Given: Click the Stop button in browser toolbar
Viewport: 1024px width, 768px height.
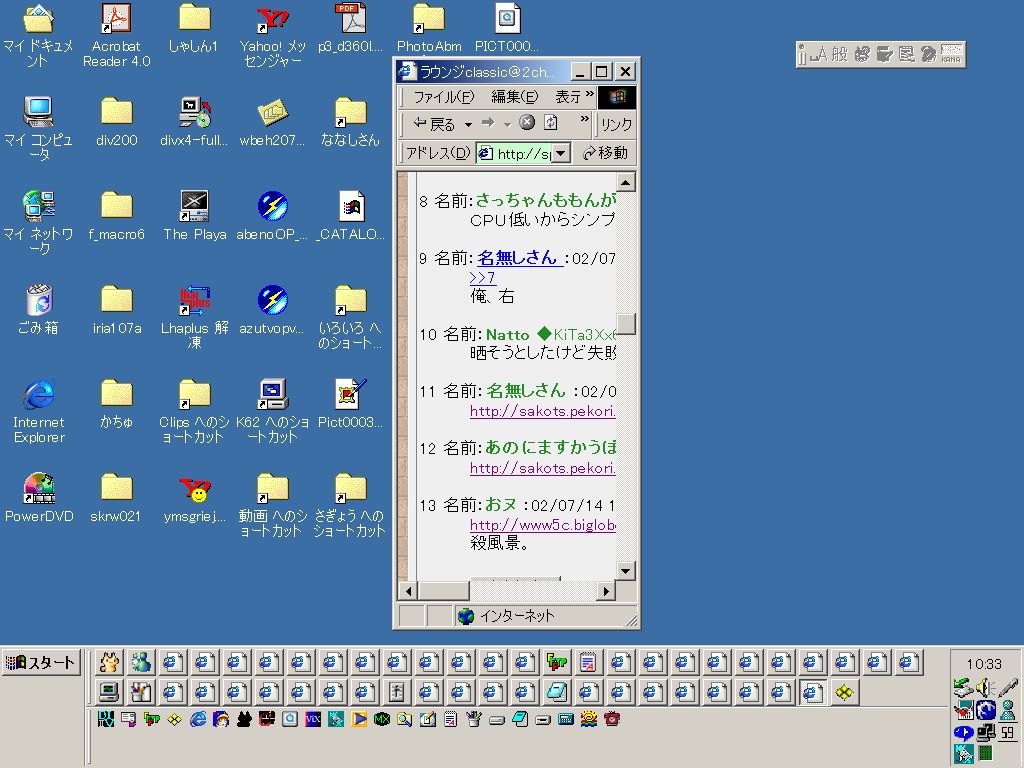Looking at the screenshot, I should 527,123.
